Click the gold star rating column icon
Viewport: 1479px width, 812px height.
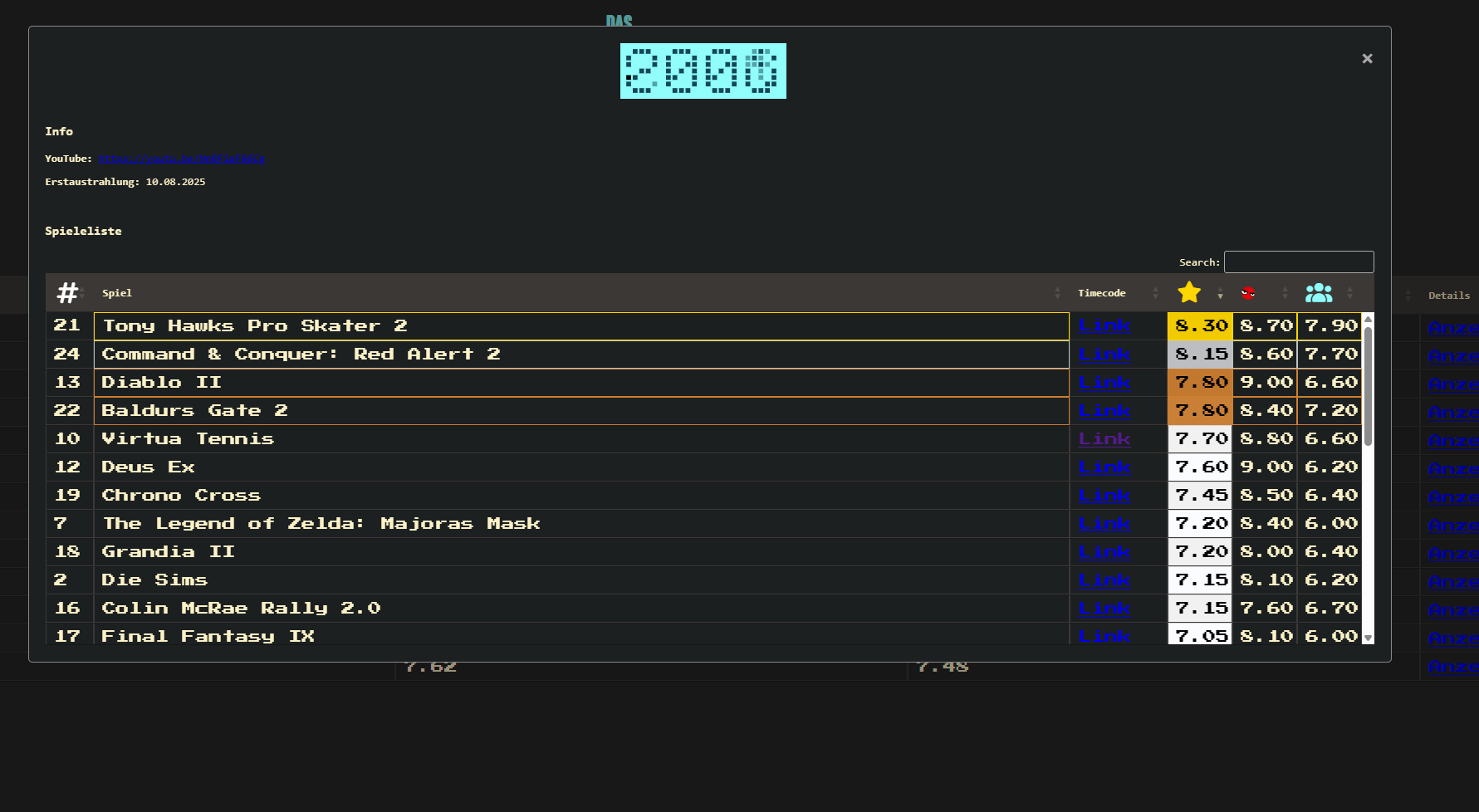pyautogui.click(x=1188, y=292)
